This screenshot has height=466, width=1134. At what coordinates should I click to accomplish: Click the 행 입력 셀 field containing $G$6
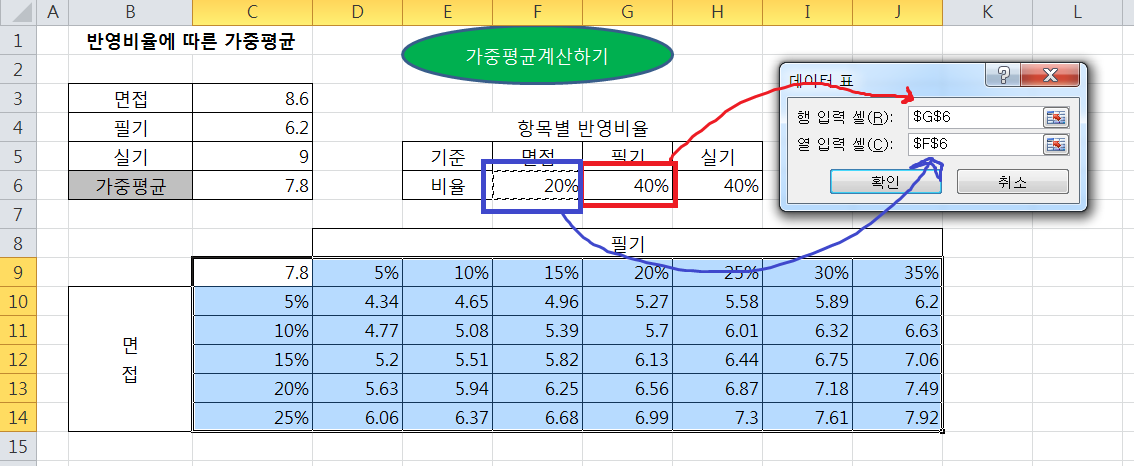pos(972,117)
